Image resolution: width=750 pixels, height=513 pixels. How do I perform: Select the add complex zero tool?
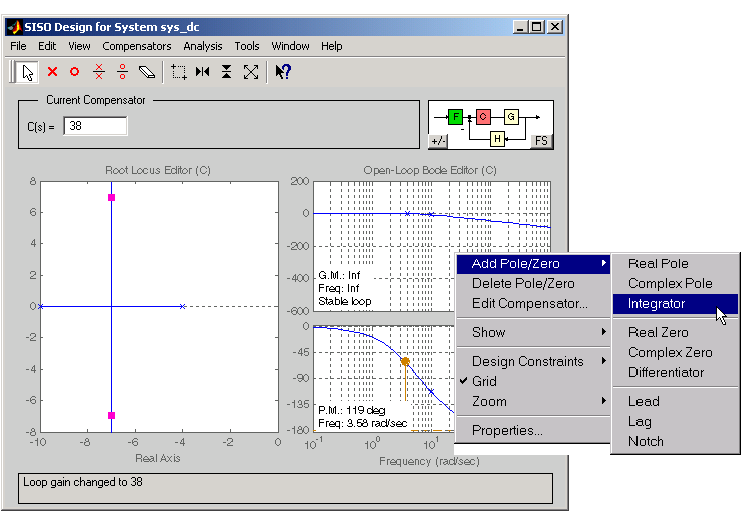pos(122,72)
